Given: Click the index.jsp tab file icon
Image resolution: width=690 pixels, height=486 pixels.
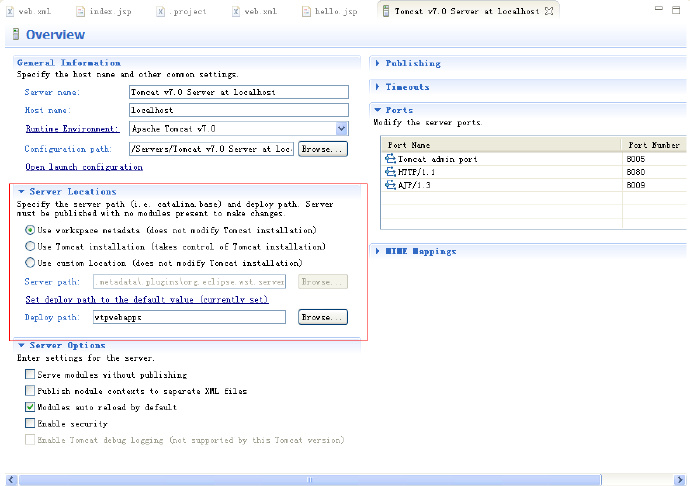Looking at the screenshot, I should tap(80, 11).
